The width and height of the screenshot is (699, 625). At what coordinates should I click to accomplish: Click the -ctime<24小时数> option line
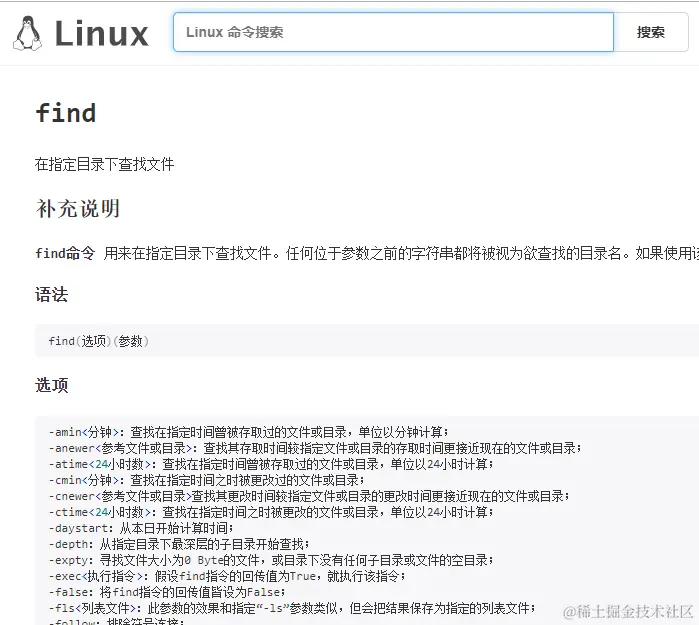coord(271,512)
